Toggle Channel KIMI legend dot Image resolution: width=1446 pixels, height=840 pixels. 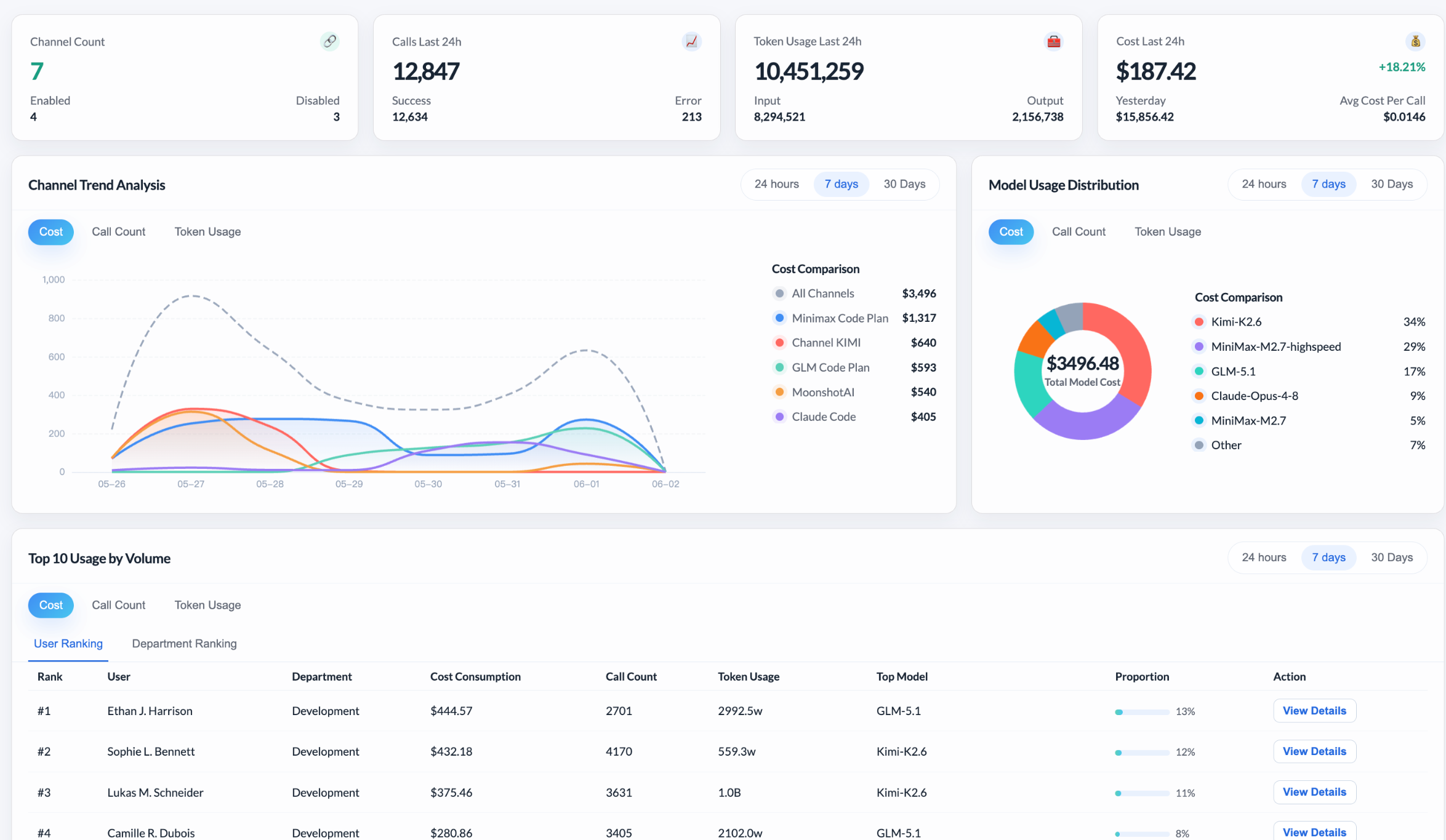pyautogui.click(x=779, y=343)
